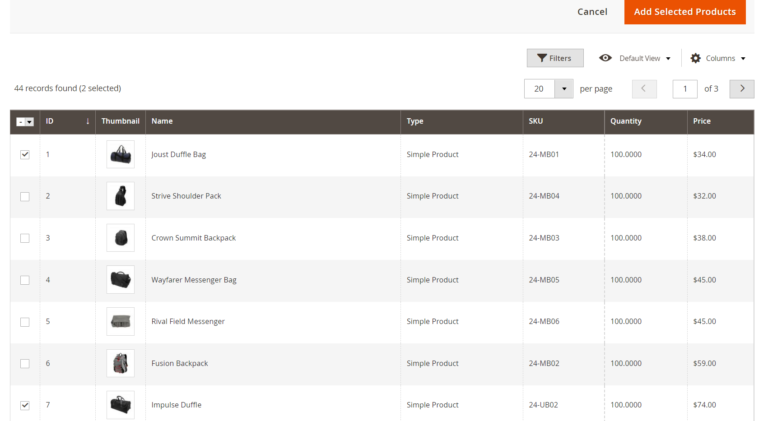This screenshot has height=421, width=768.
Task: Open the Filters panel text label
Action: tap(560, 58)
